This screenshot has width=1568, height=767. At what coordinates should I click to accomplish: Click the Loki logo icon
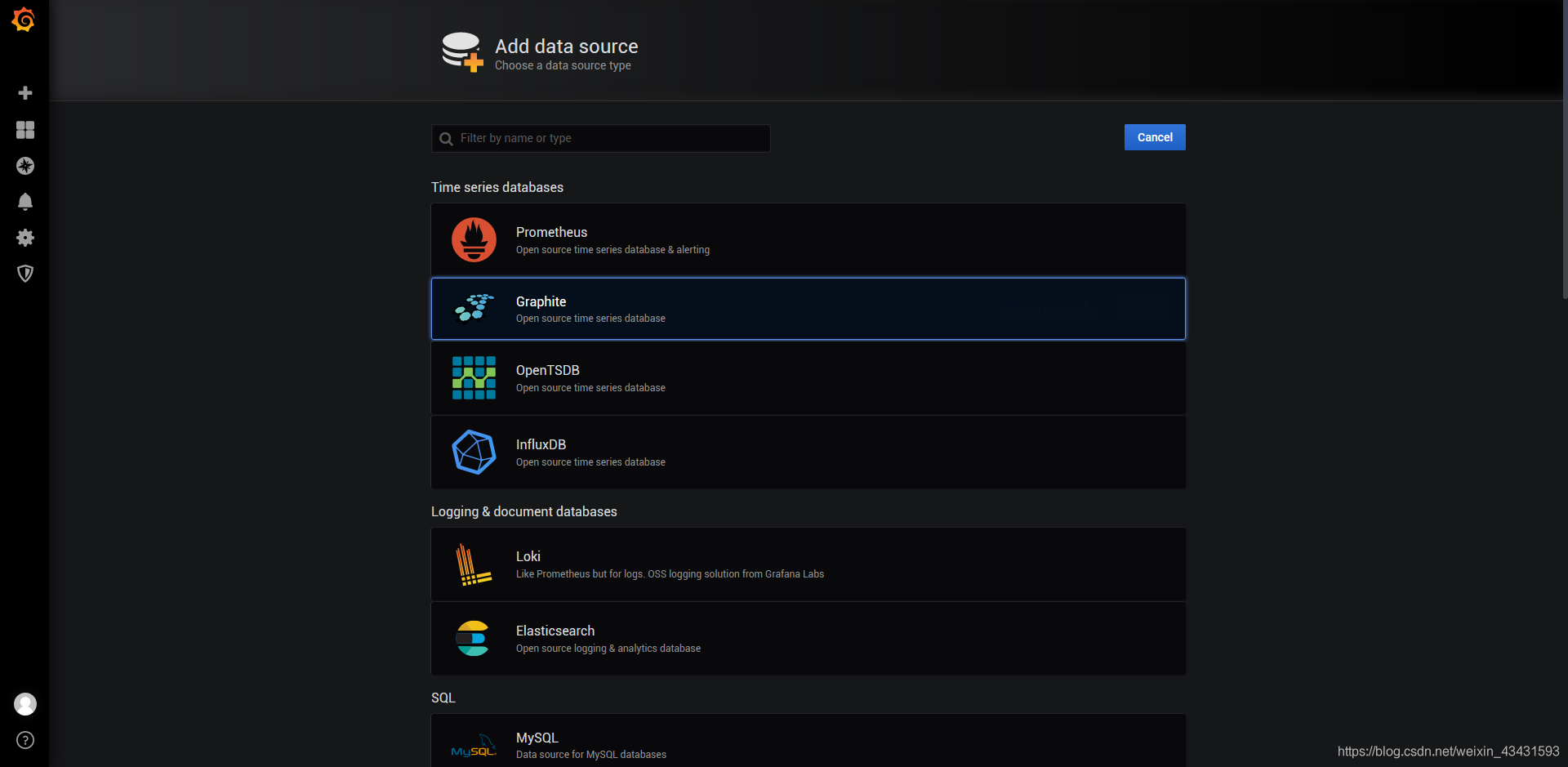point(474,564)
